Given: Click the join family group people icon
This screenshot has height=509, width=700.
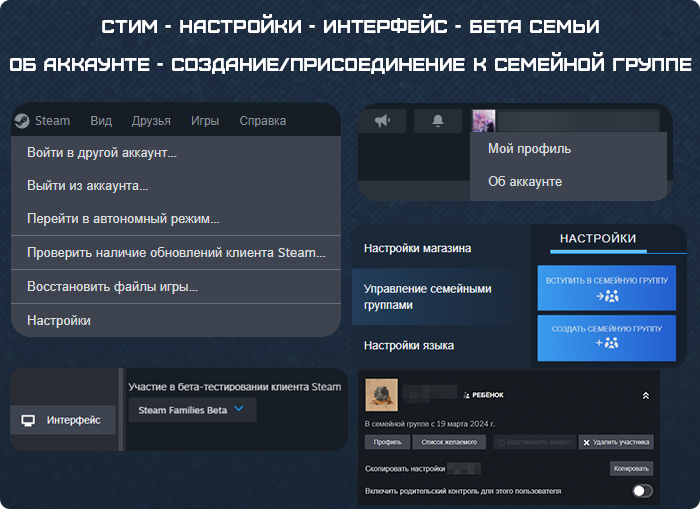Looking at the screenshot, I should tap(608, 296).
